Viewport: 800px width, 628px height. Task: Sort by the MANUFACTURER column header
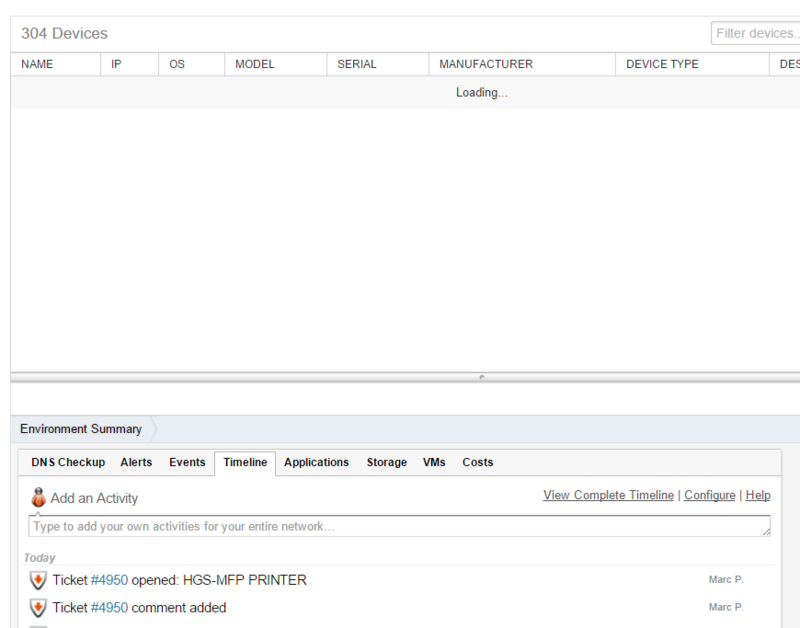point(485,64)
